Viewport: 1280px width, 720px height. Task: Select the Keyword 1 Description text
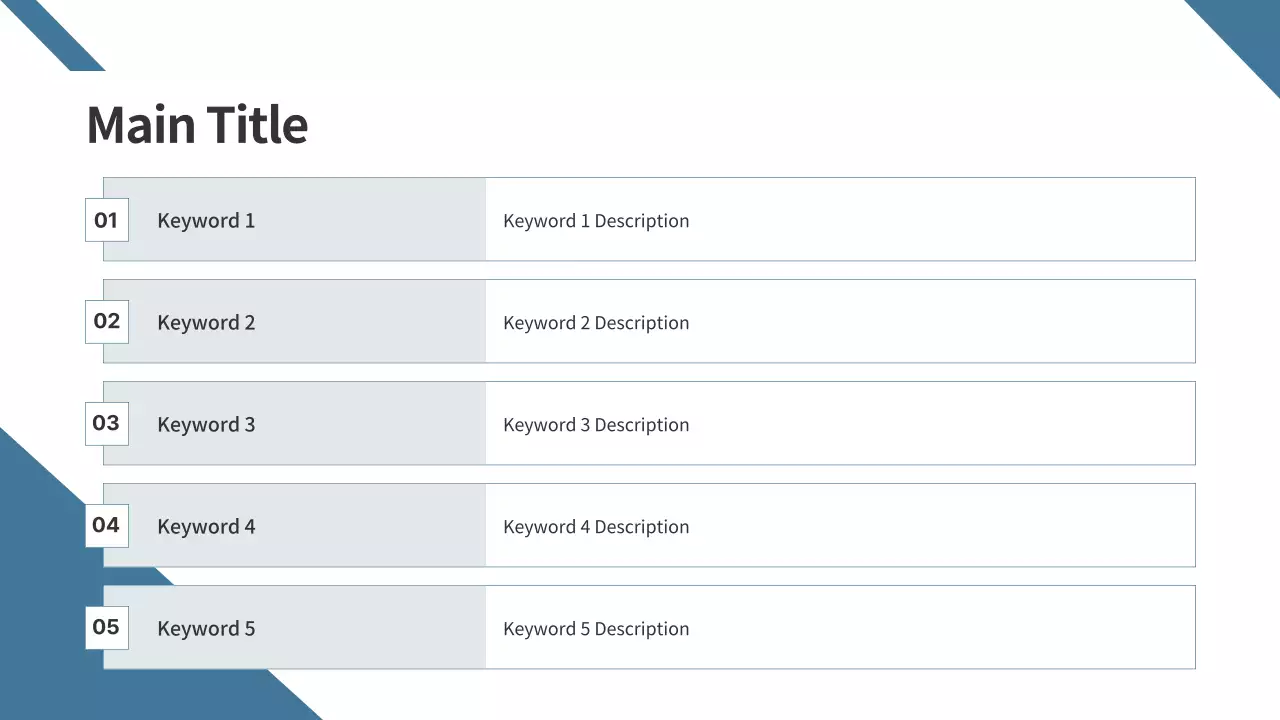596,221
